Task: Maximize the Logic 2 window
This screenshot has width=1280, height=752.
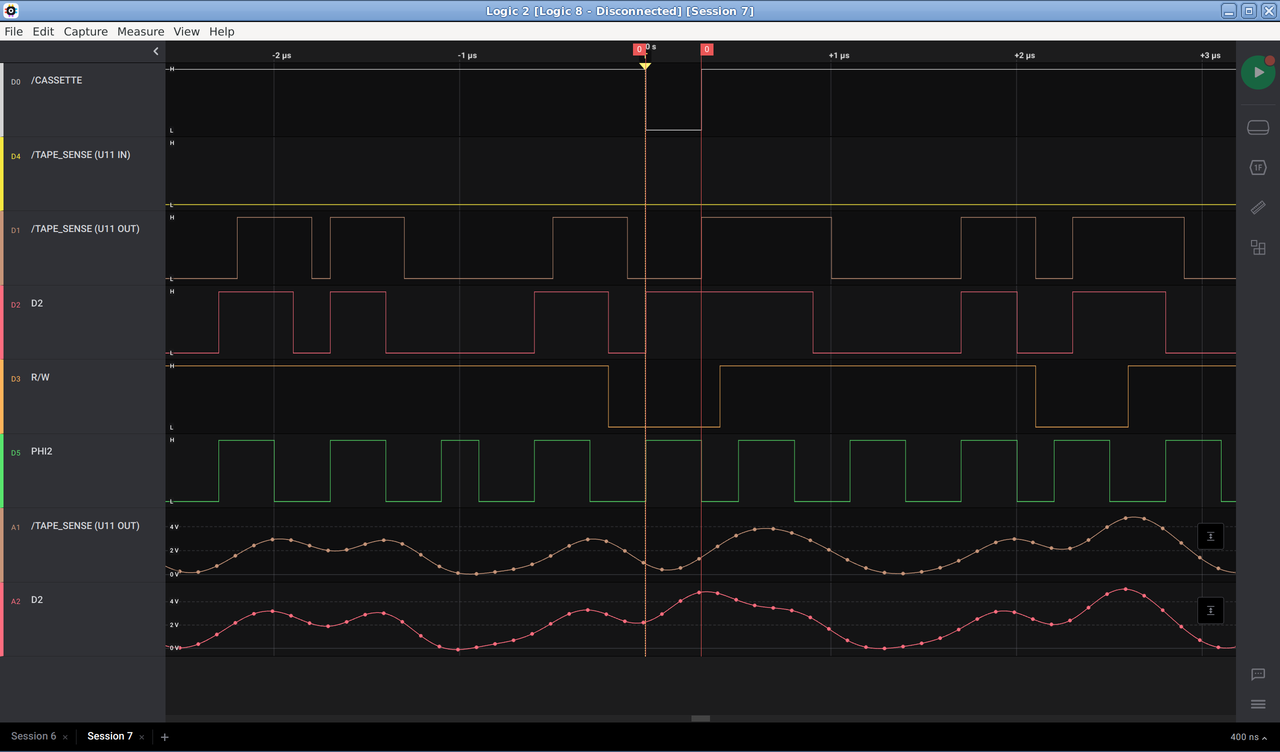Action: click(1248, 11)
